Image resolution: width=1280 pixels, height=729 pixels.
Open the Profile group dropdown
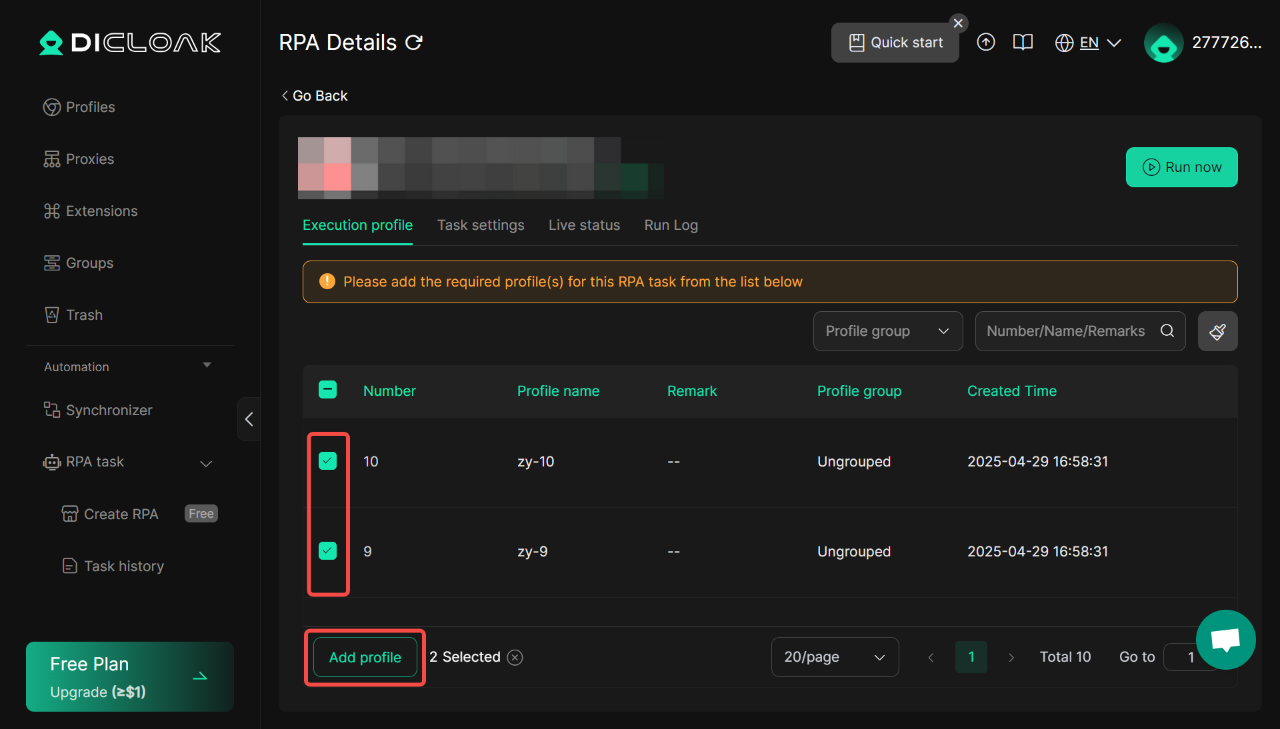888,331
